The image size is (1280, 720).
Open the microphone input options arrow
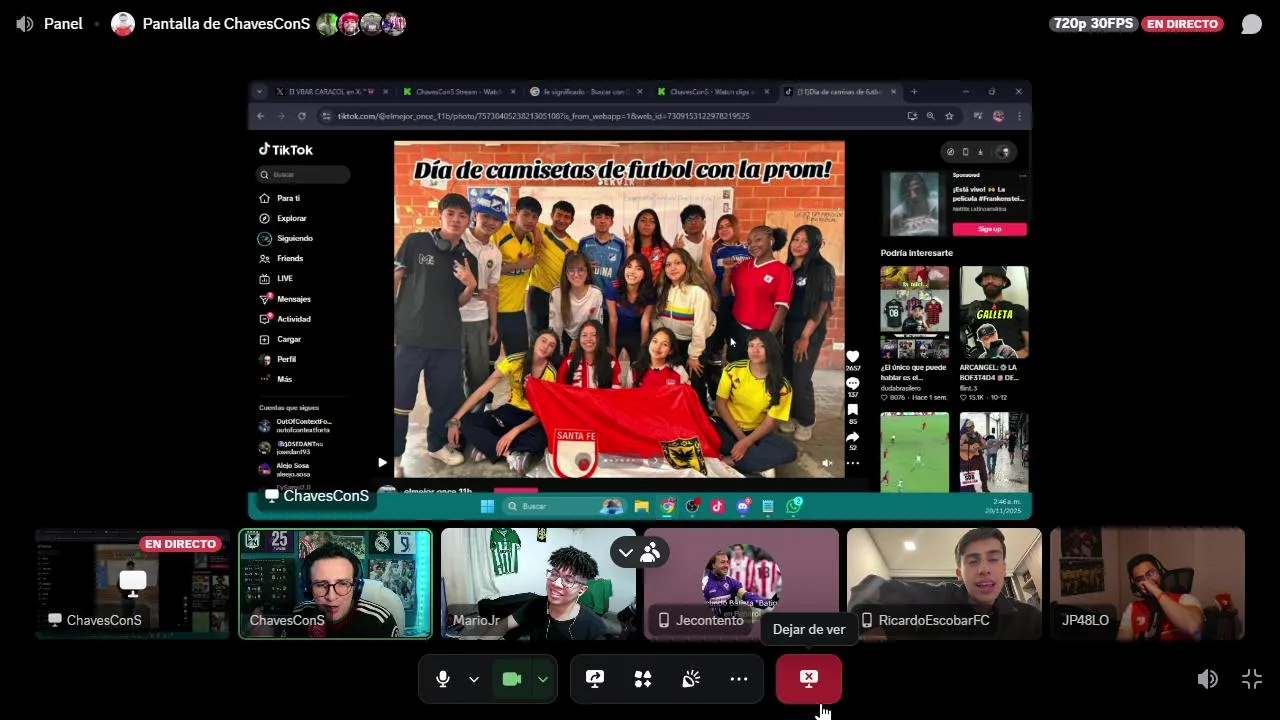pos(474,679)
